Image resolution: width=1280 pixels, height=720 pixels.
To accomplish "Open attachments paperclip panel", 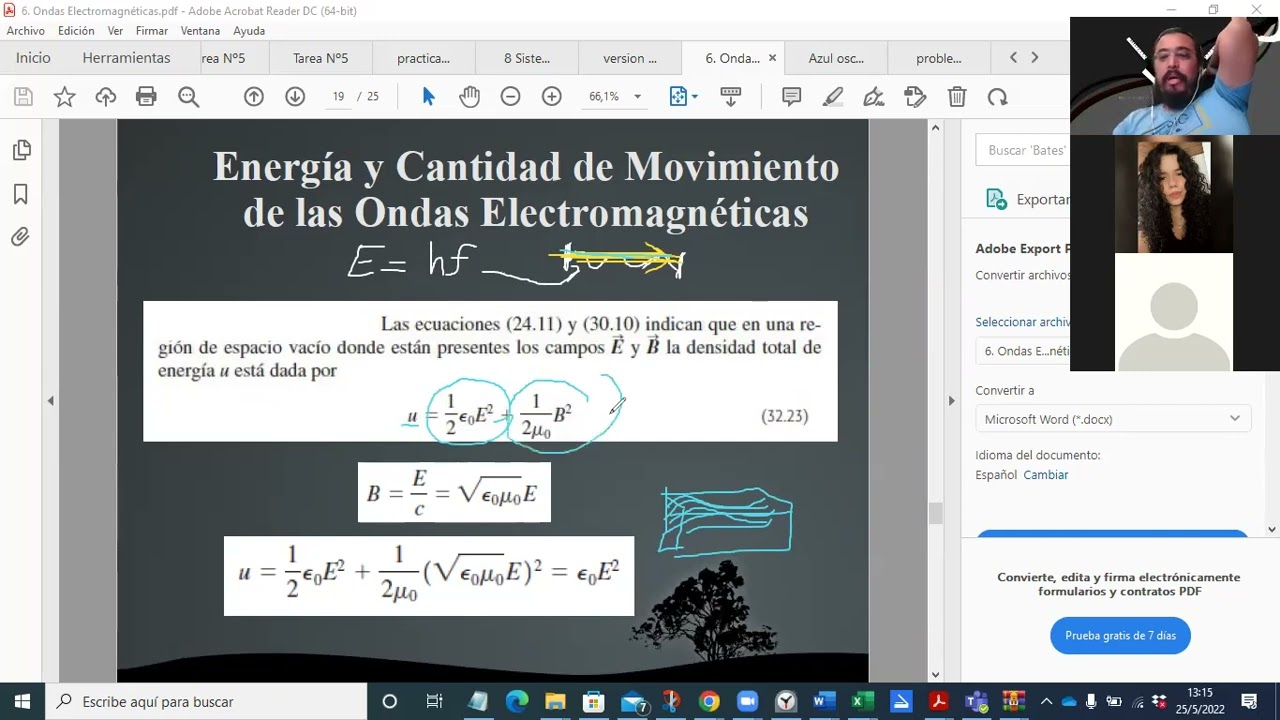I will point(21,237).
